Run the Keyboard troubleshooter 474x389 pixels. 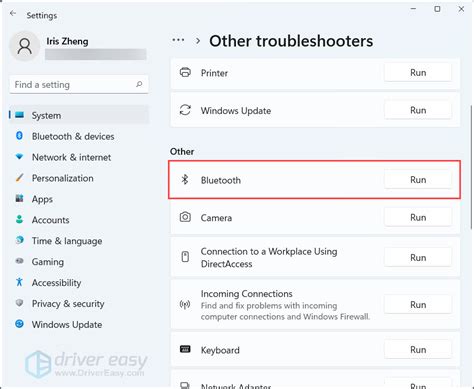point(418,350)
